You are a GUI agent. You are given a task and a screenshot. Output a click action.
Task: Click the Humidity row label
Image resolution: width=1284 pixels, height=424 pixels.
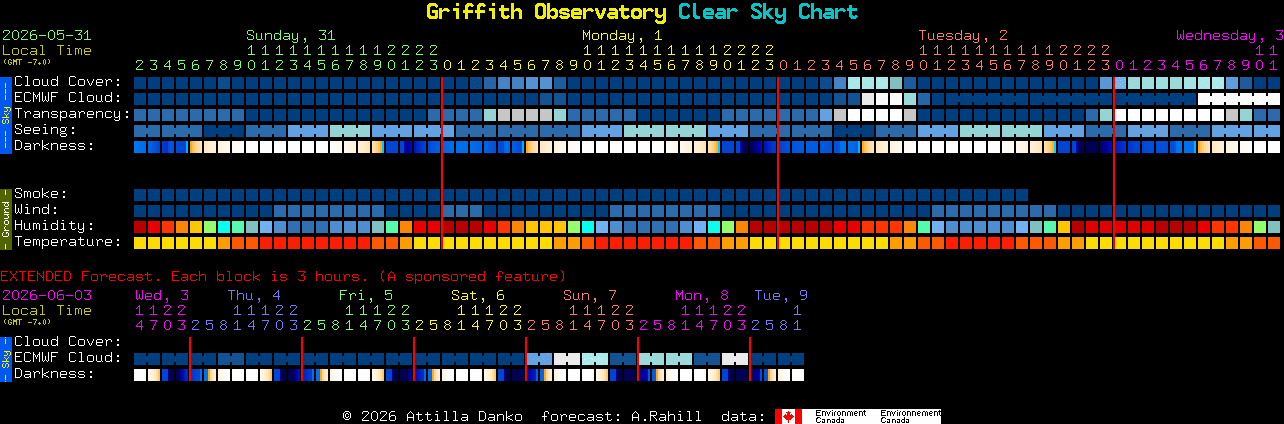(x=54, y=226)
